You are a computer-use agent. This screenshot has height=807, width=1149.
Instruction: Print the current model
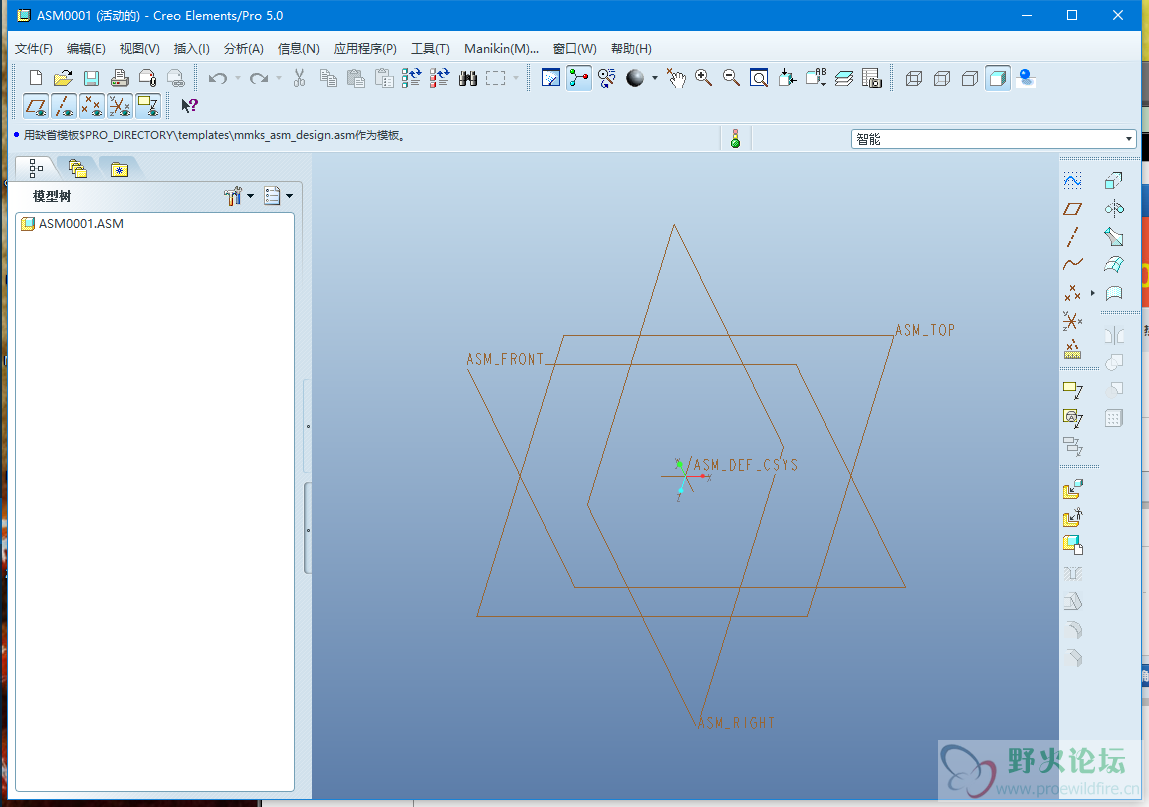point(119,78)
